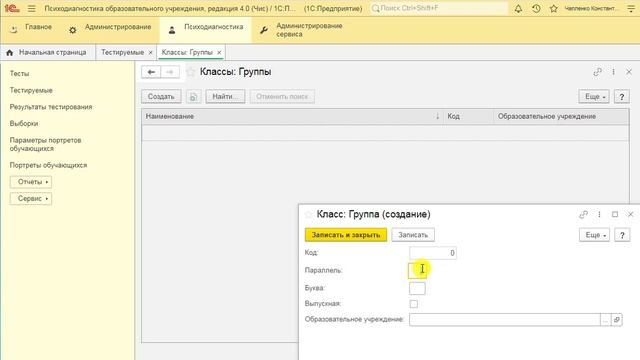Go forward with the right arrow button

click(170, 72)
